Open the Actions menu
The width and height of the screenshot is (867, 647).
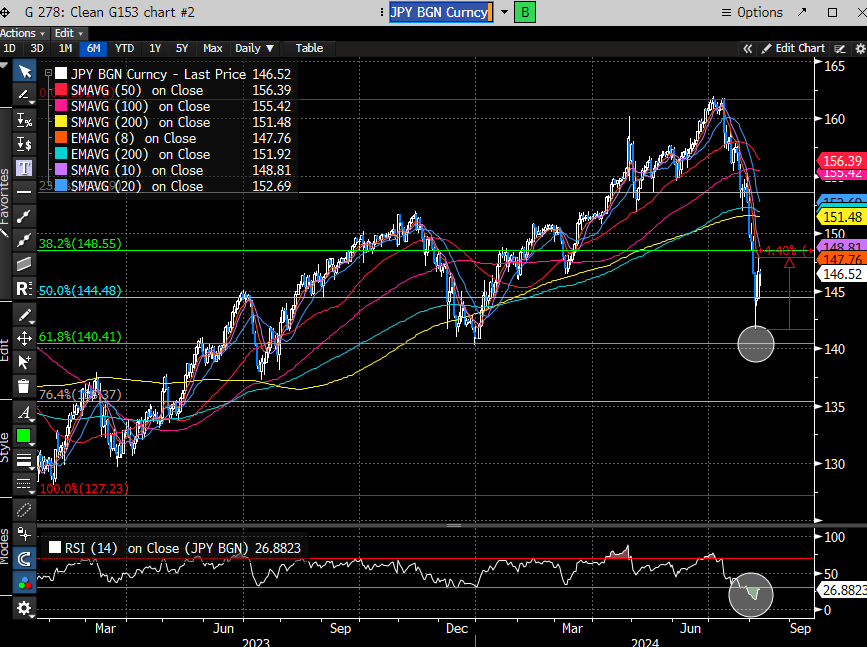pos(23,33)
